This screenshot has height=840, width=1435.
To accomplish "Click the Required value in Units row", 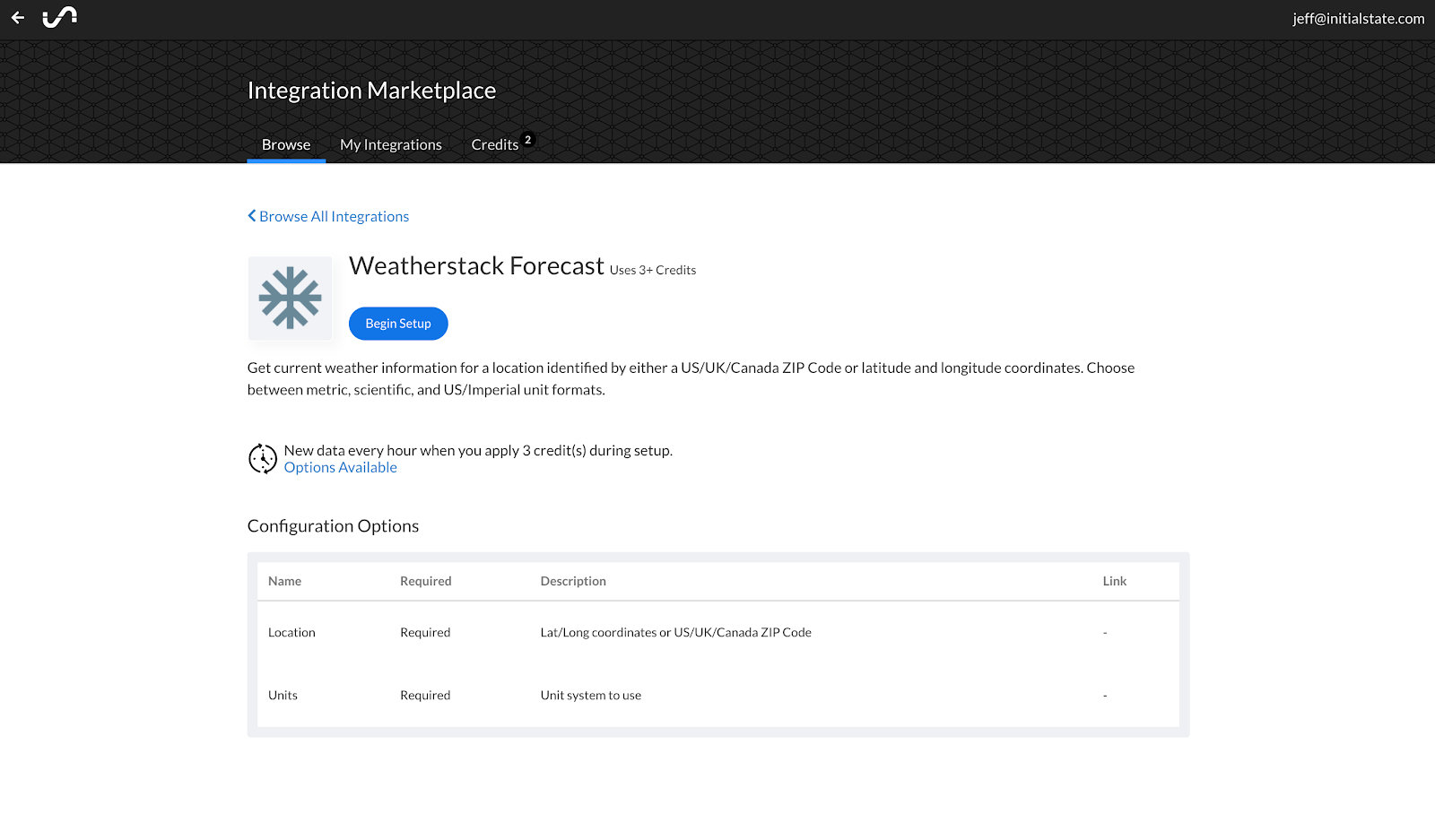I will pyautogui.click(x=425, y=695).
